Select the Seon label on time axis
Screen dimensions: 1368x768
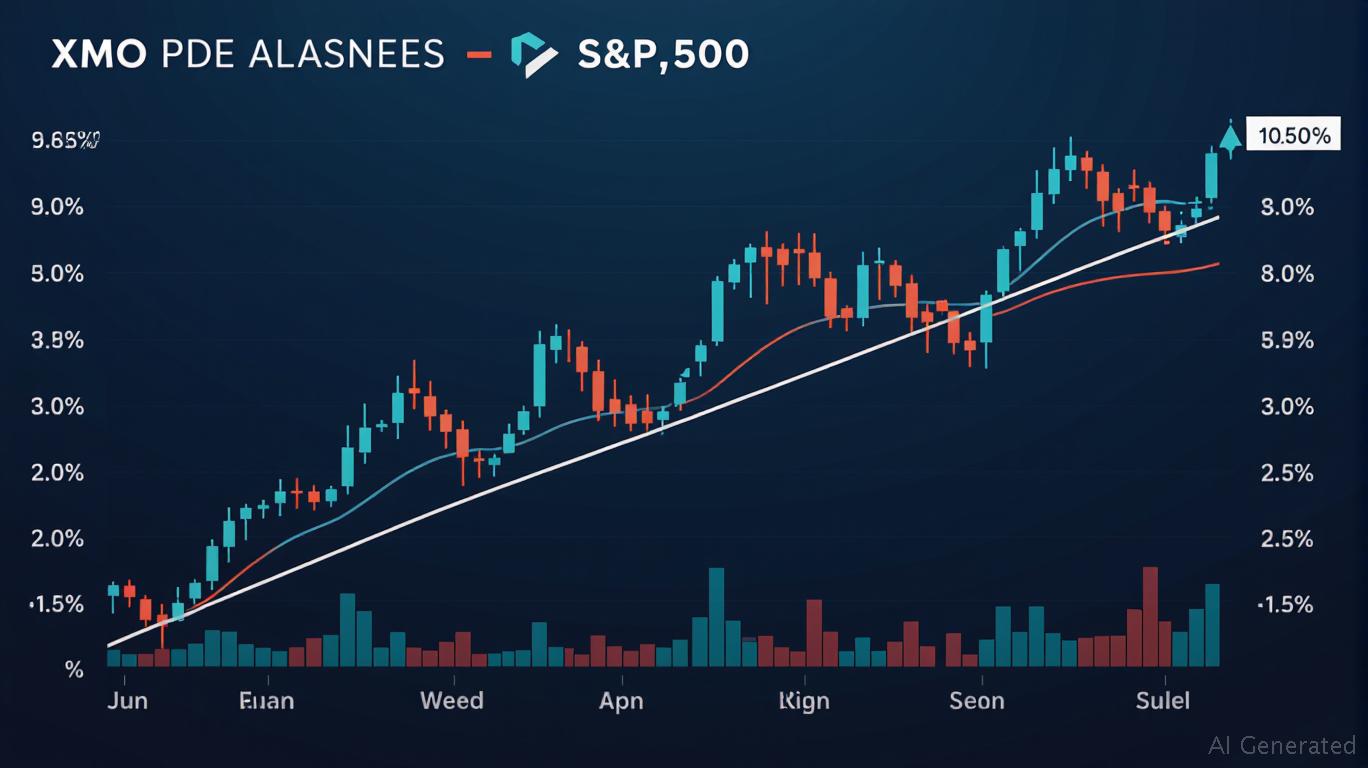point(976,700)
